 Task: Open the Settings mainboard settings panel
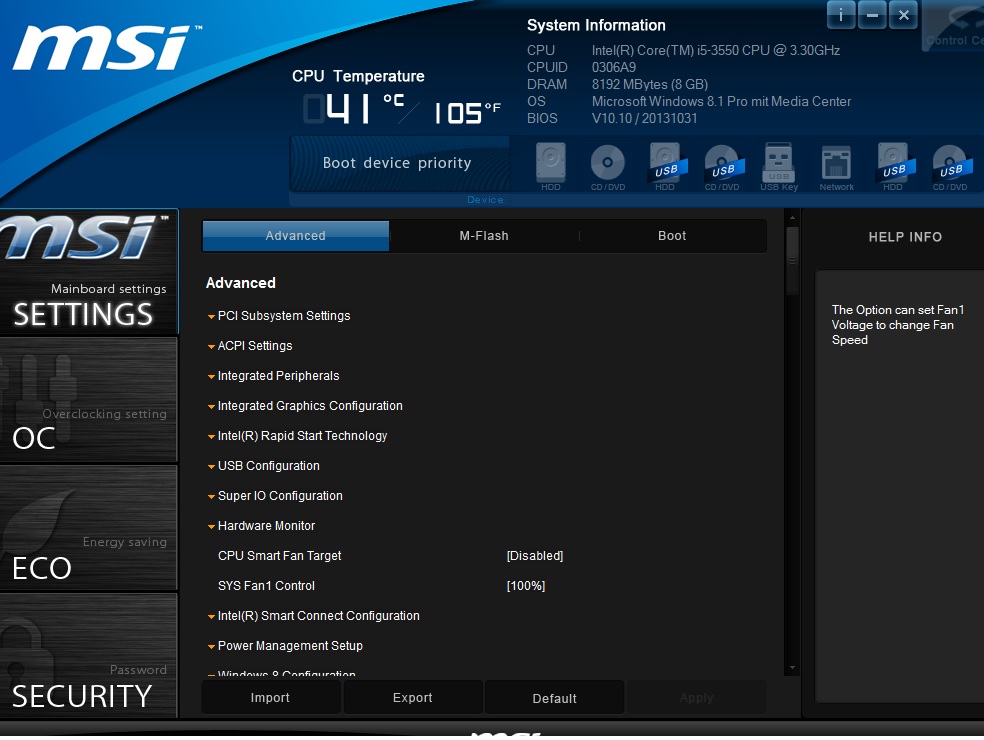point(88,272)
